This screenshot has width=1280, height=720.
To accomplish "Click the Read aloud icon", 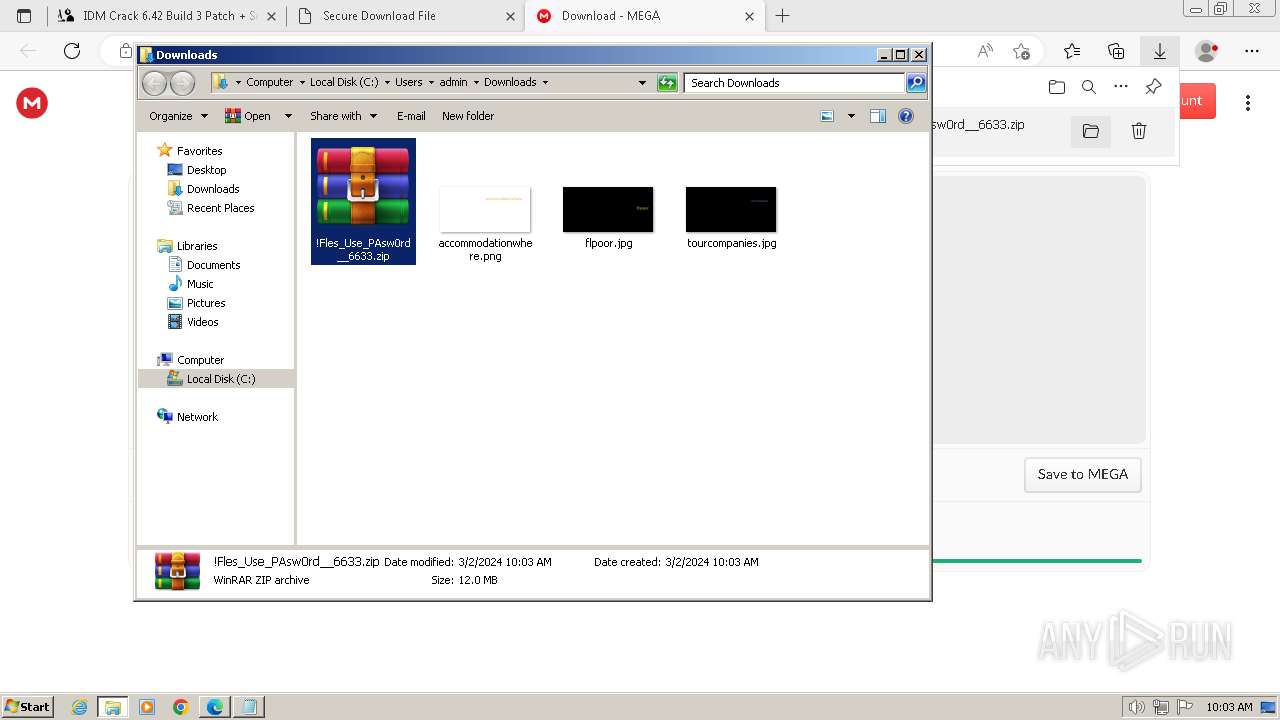I will click(x=985, y=51).
